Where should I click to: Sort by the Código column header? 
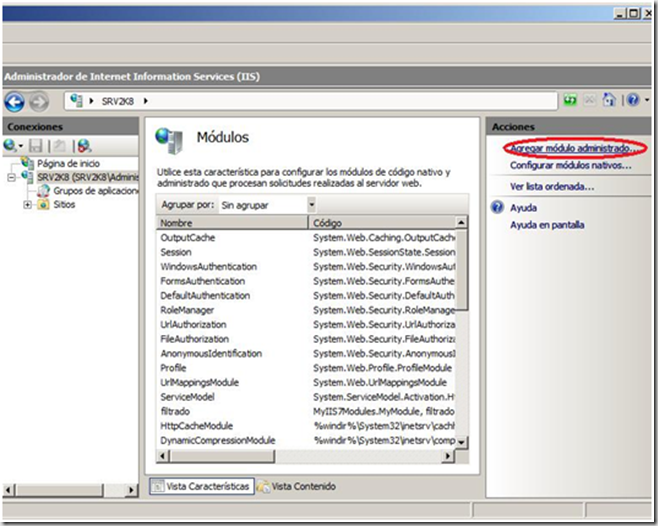[382, 223]
